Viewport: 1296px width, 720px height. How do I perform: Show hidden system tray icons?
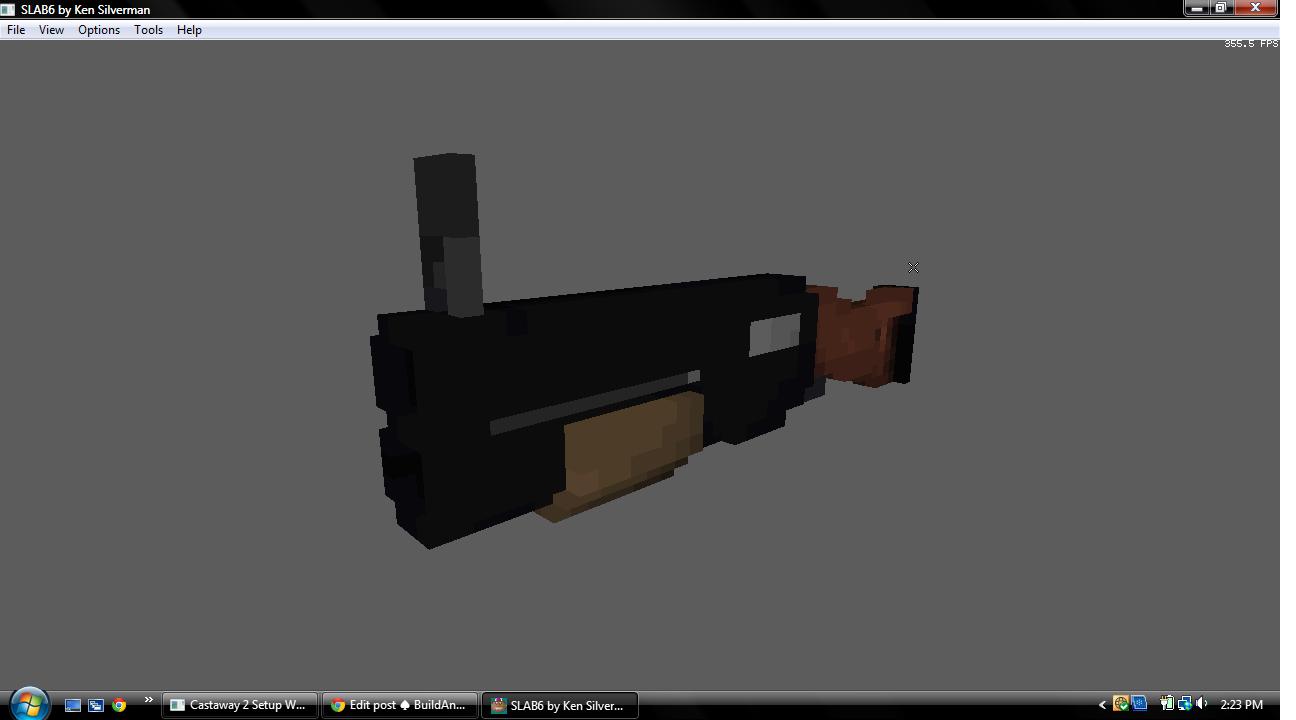coord(1102,705)
